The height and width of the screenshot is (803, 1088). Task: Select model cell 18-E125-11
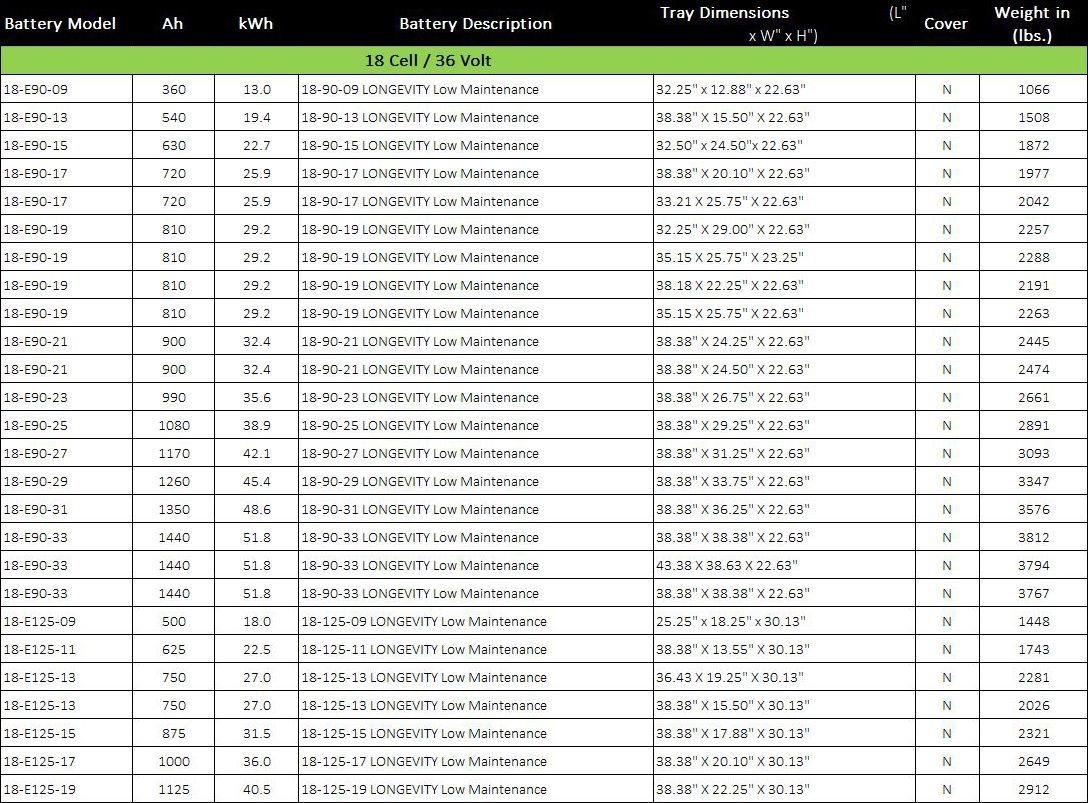click(40, 650)
